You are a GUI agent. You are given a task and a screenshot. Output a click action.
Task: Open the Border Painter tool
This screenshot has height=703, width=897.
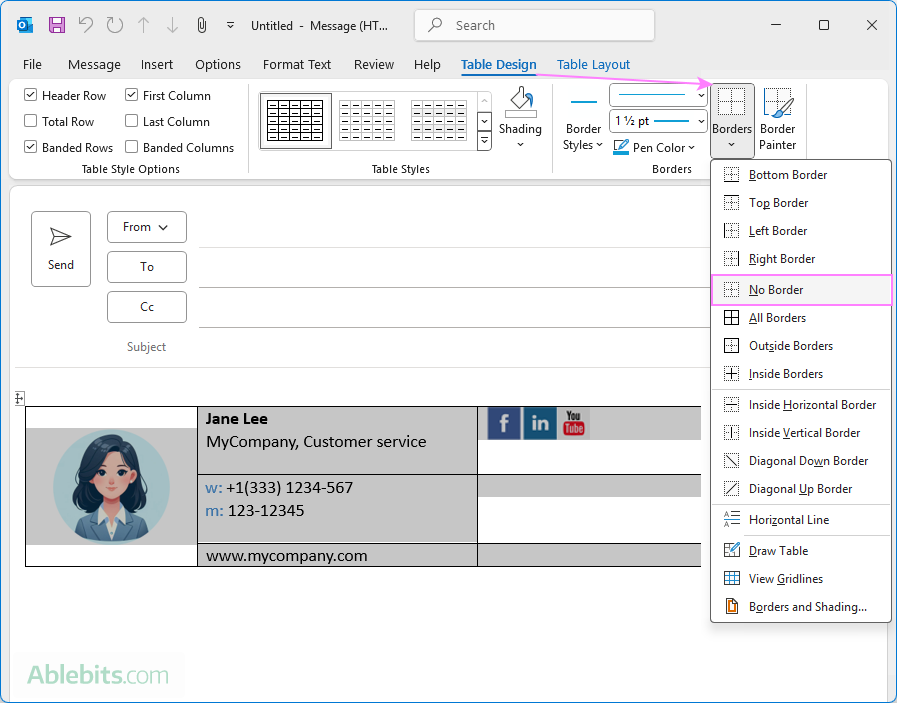point(777,119)
